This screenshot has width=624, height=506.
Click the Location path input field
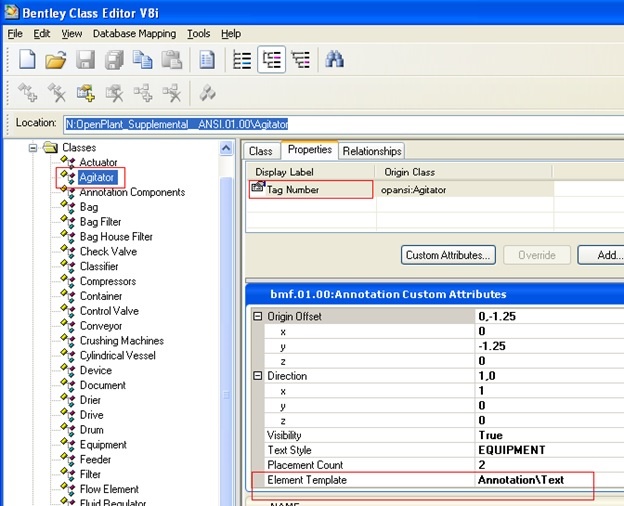click(343, 124)
